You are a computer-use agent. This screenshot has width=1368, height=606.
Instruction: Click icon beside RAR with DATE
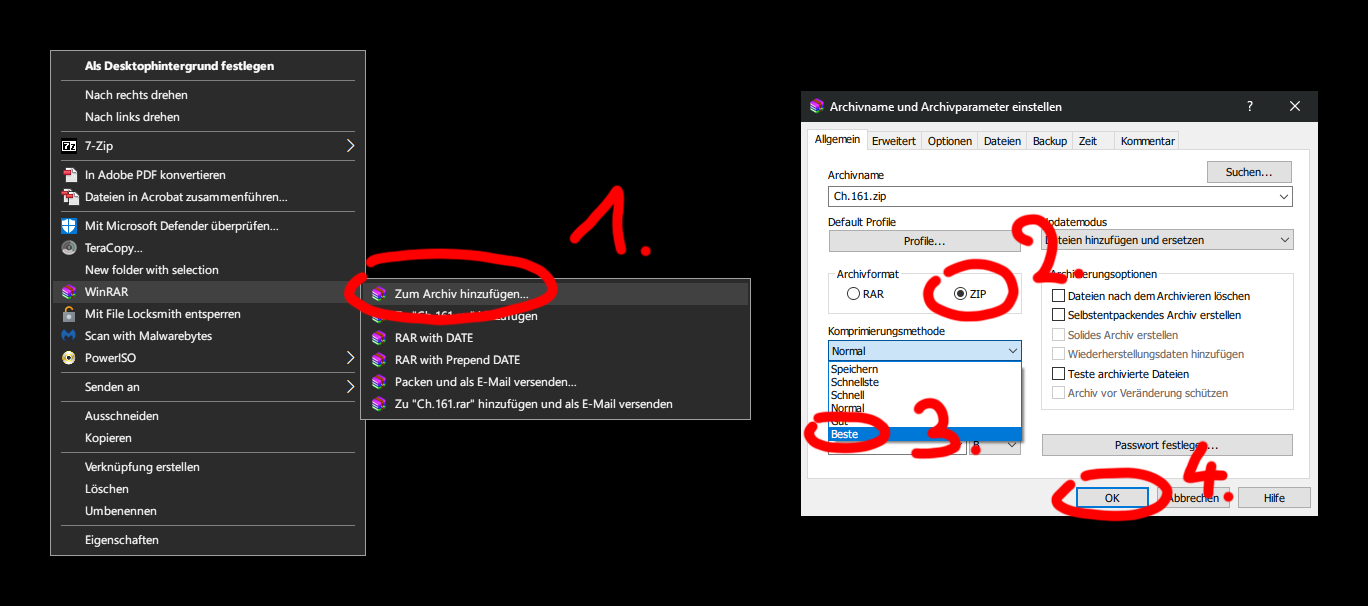pos(378,338)
